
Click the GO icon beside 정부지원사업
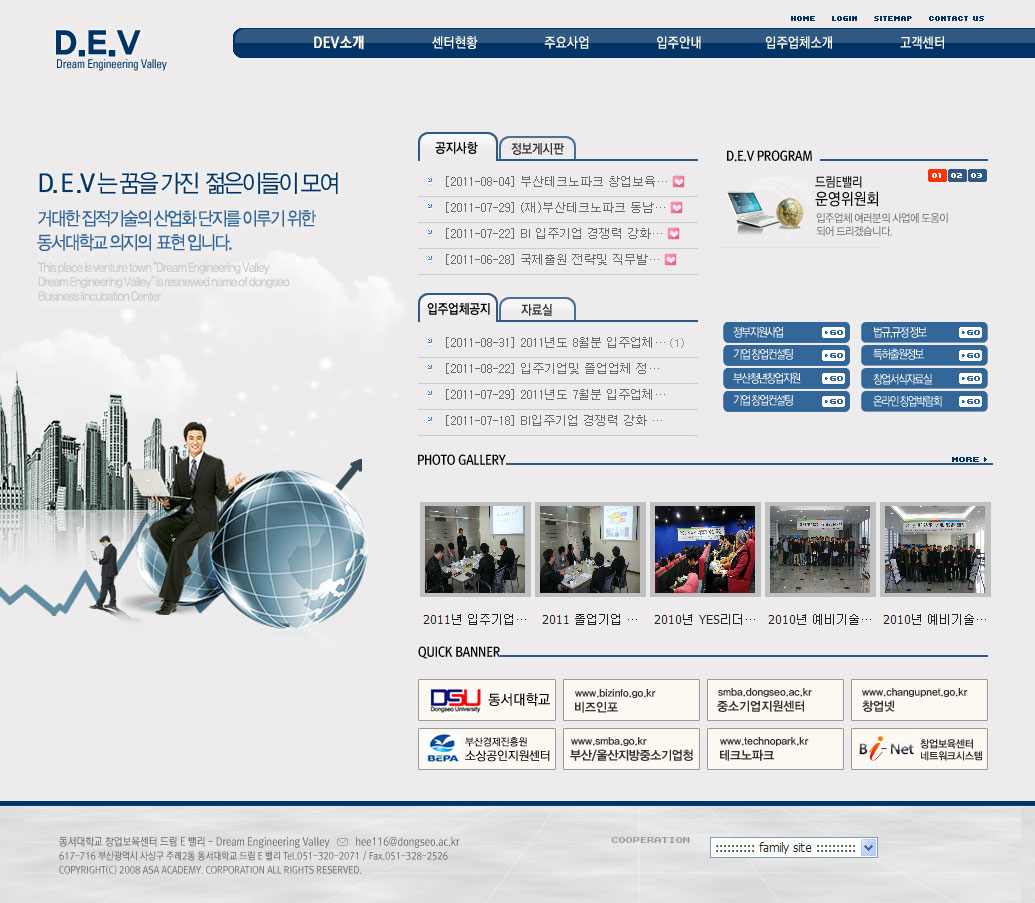pos(834,332)
